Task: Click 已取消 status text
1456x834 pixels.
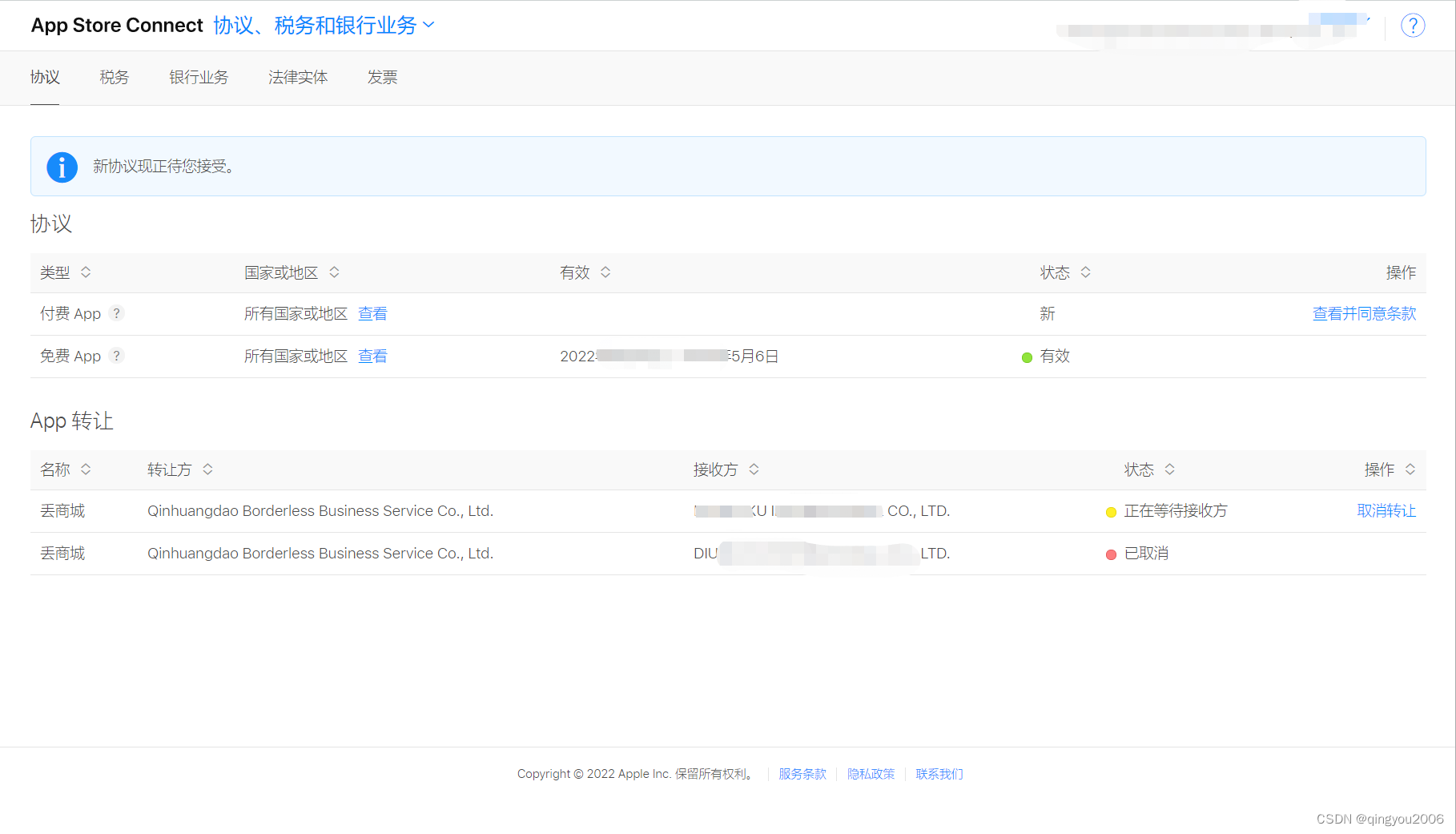Action: [1146, 553]
